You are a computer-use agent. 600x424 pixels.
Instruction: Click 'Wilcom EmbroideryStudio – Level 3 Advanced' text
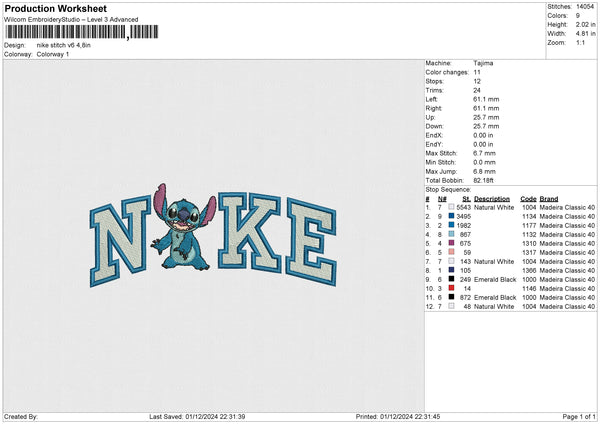pyautogui.click(x=71, y=20)
